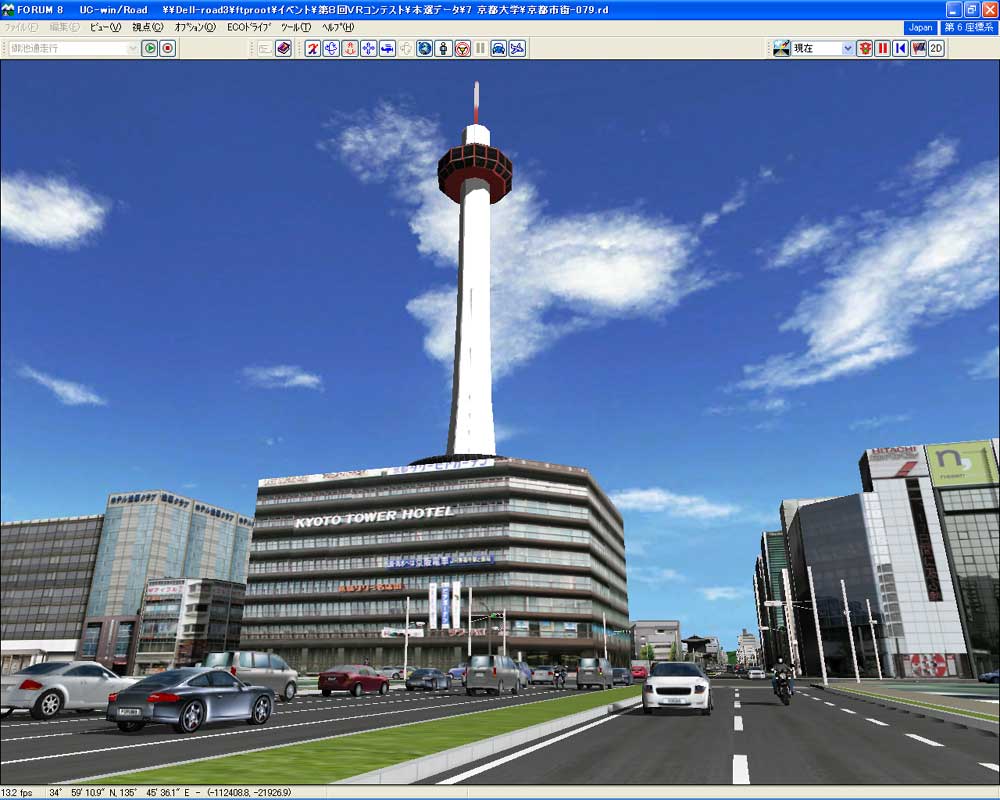
Task: Open the ヘルプ(H) menu
Action: 338,27
